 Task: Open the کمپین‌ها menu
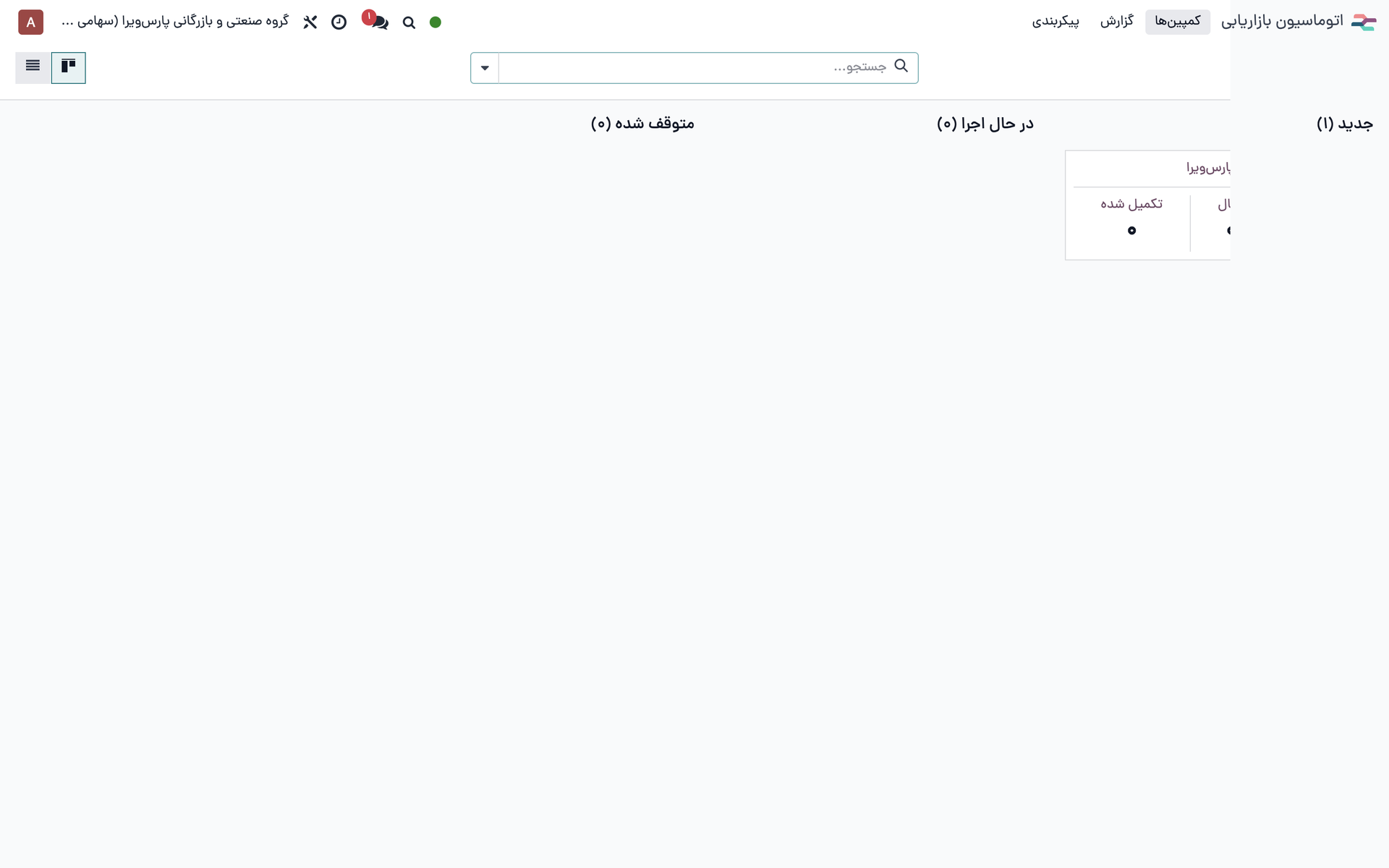click(1178, 22)
